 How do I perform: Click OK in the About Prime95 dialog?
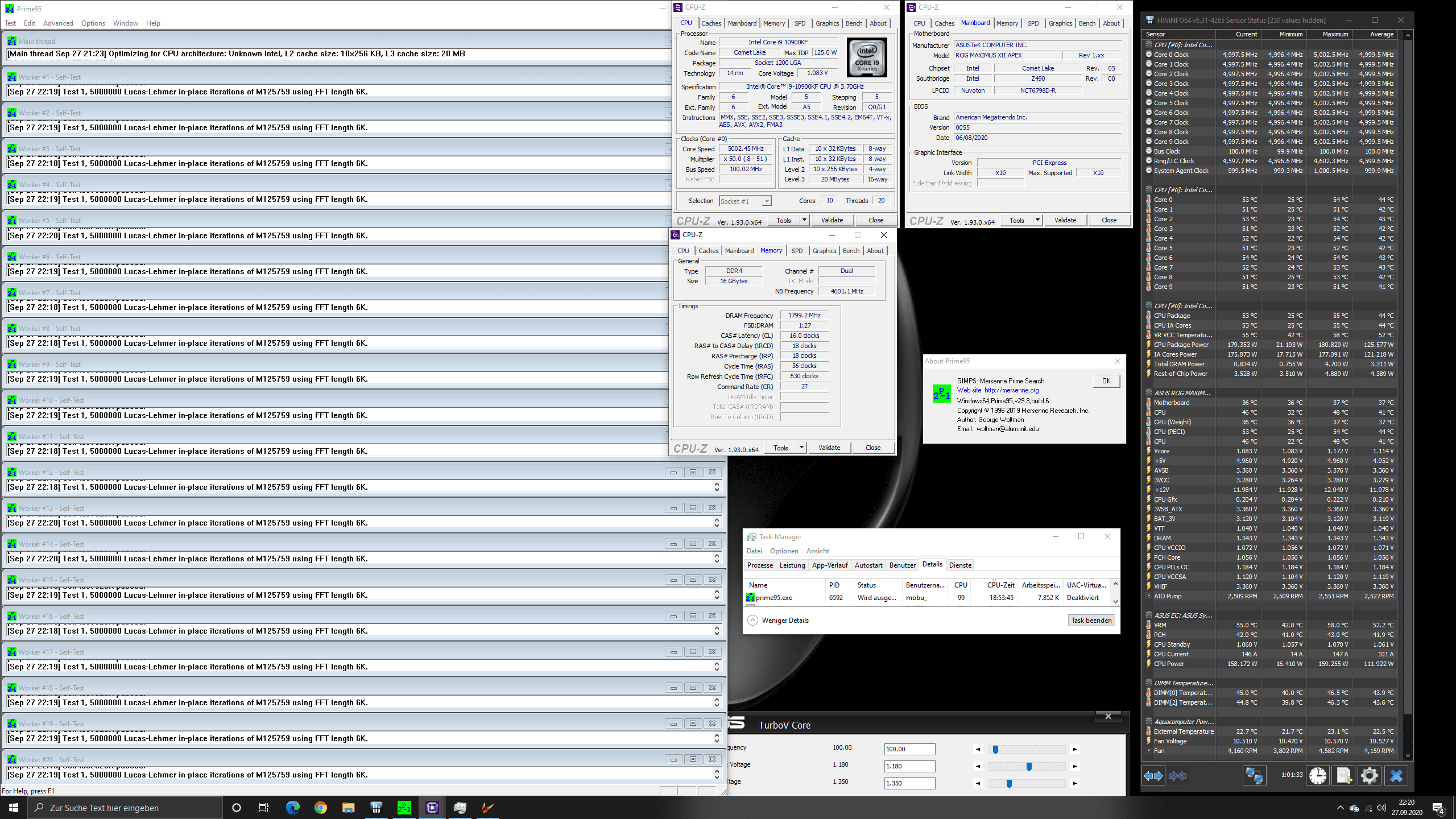pos(1106,381)
